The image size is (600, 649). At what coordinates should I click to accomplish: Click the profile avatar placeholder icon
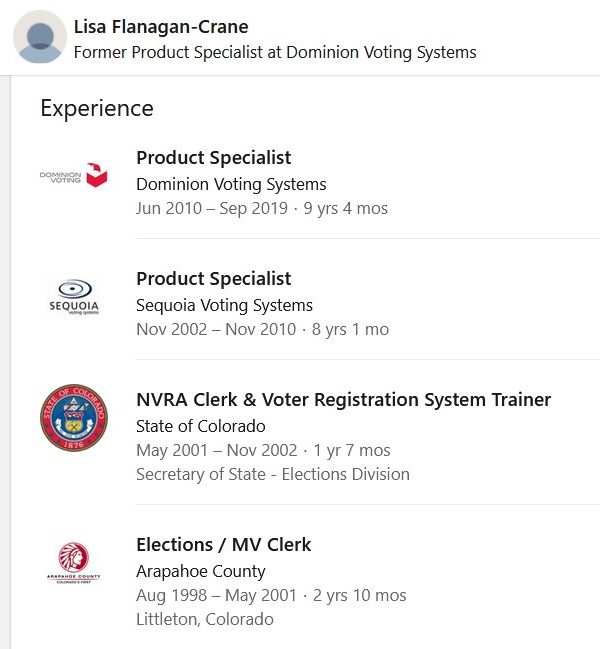[39, 38]
